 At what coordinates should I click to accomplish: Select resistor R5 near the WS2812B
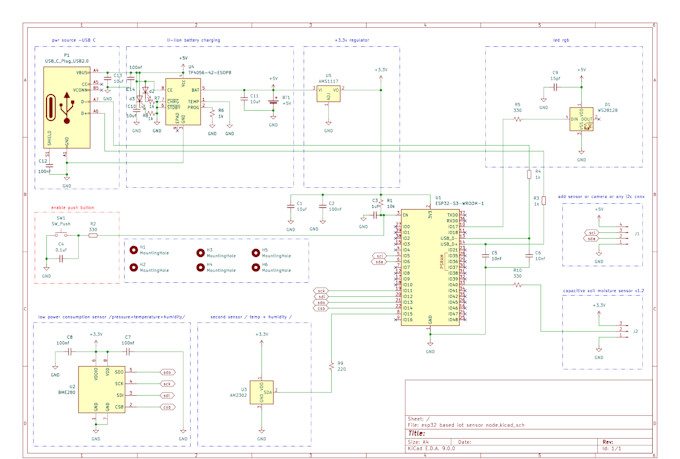tap(517, 119)
